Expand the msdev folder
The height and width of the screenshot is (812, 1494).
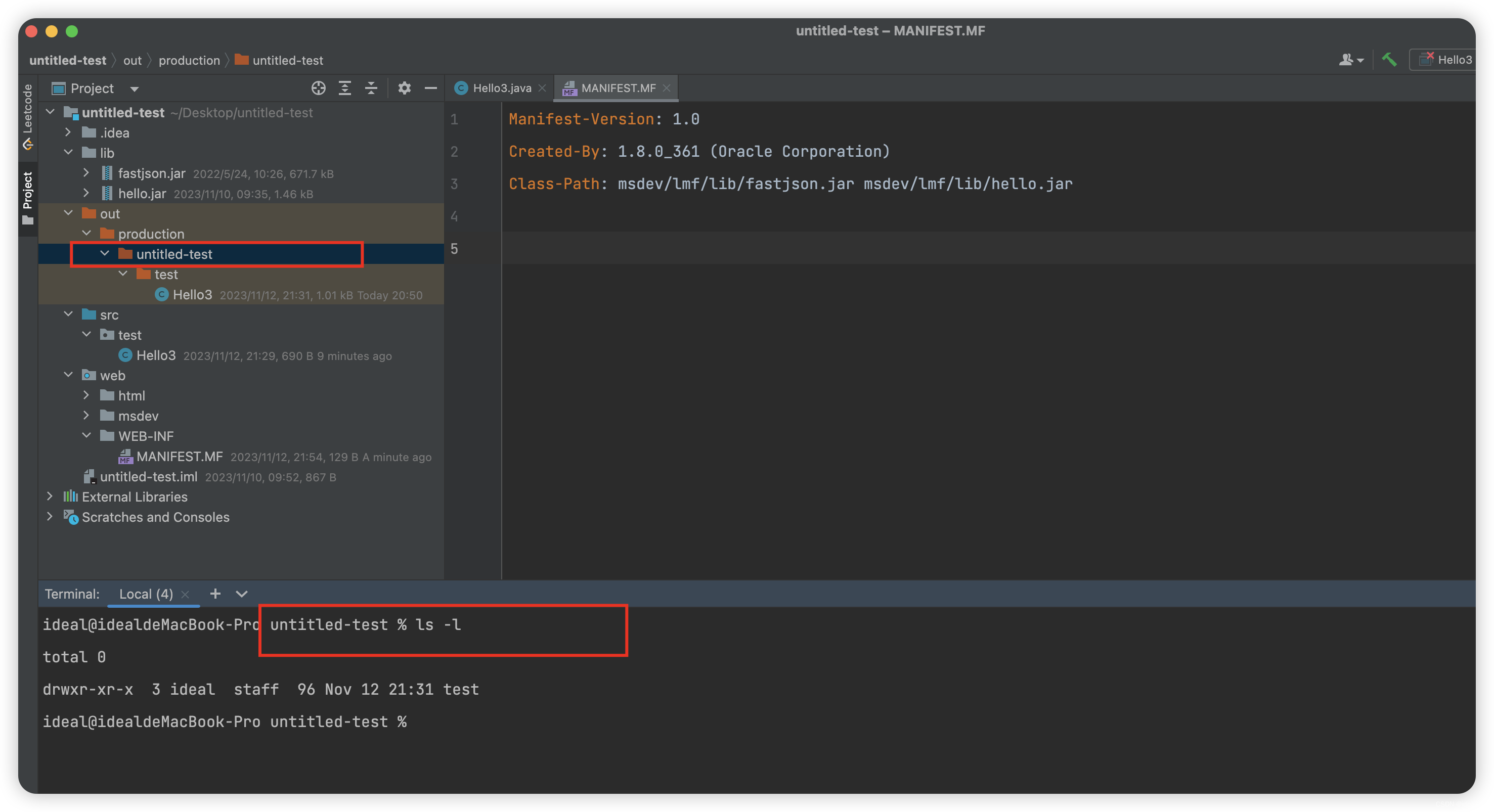pyautogui.click(x=86, y=416)
